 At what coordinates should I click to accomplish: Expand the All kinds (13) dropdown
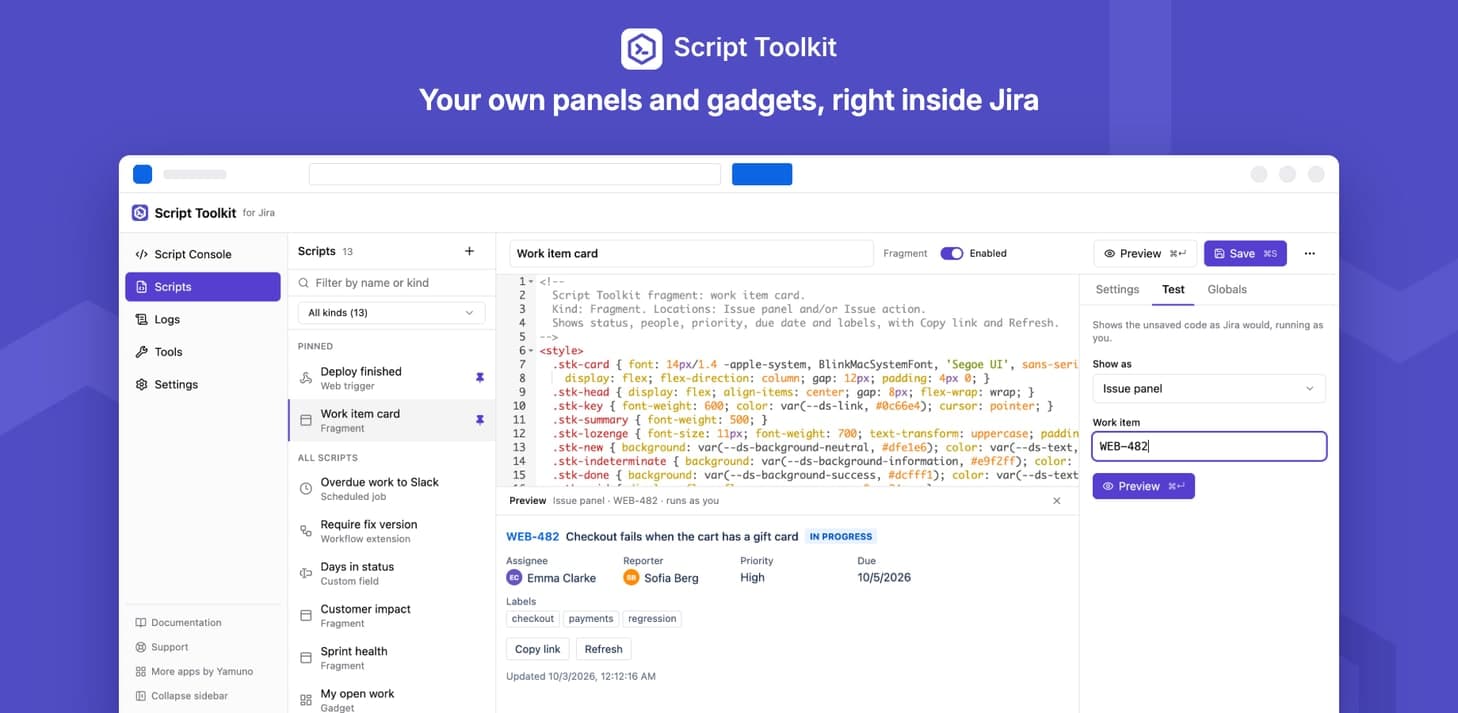[x=392, y=313]
